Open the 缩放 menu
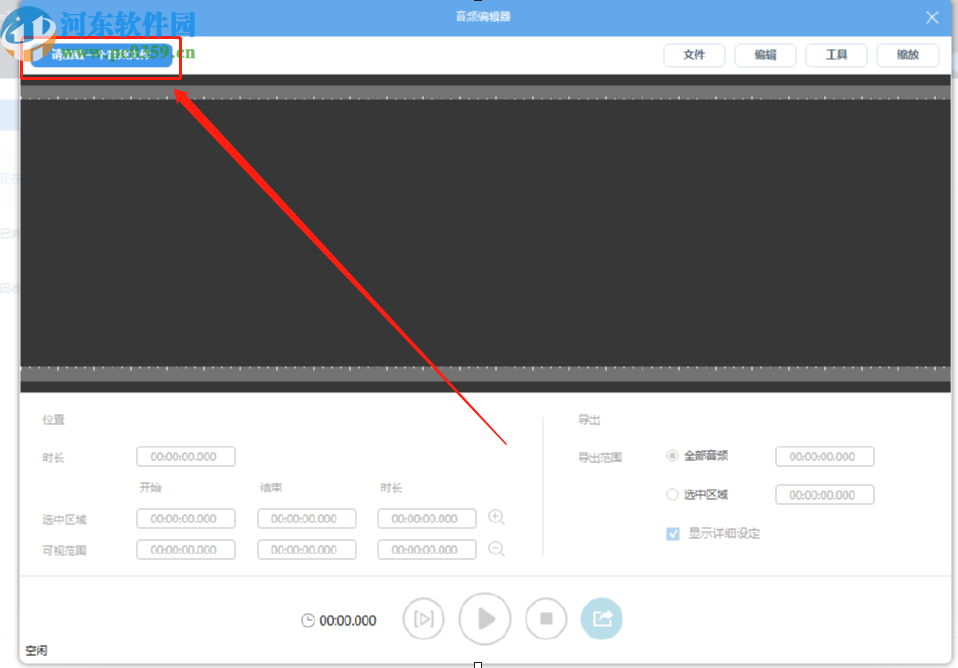This screenshot has height=668, width=958. click(x=907, y=55)
